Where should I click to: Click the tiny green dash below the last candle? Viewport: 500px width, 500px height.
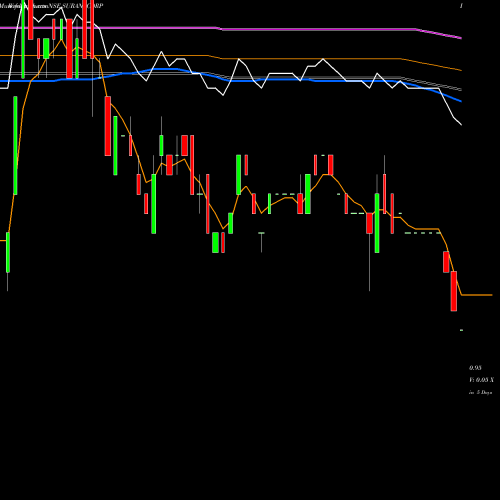(x=461, y=330)
